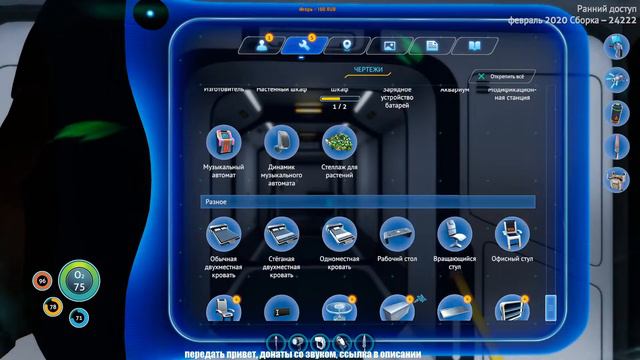Pin the 'Динамик музыкального автомата' speaker blueprint
640x360 pixels.
[x=281, y=142]
